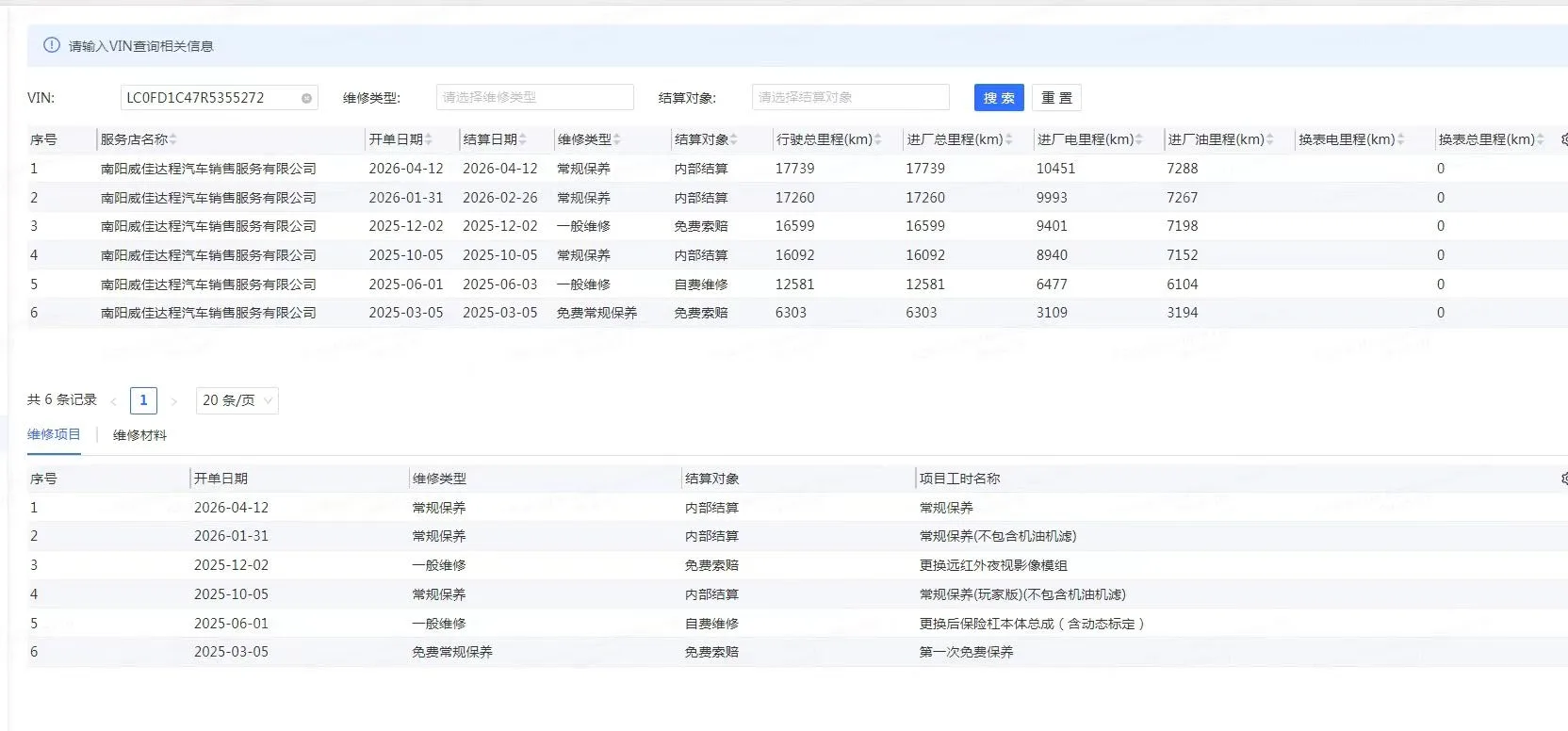
Task: Click the cell showing 9401
Action: [1052, 226]
